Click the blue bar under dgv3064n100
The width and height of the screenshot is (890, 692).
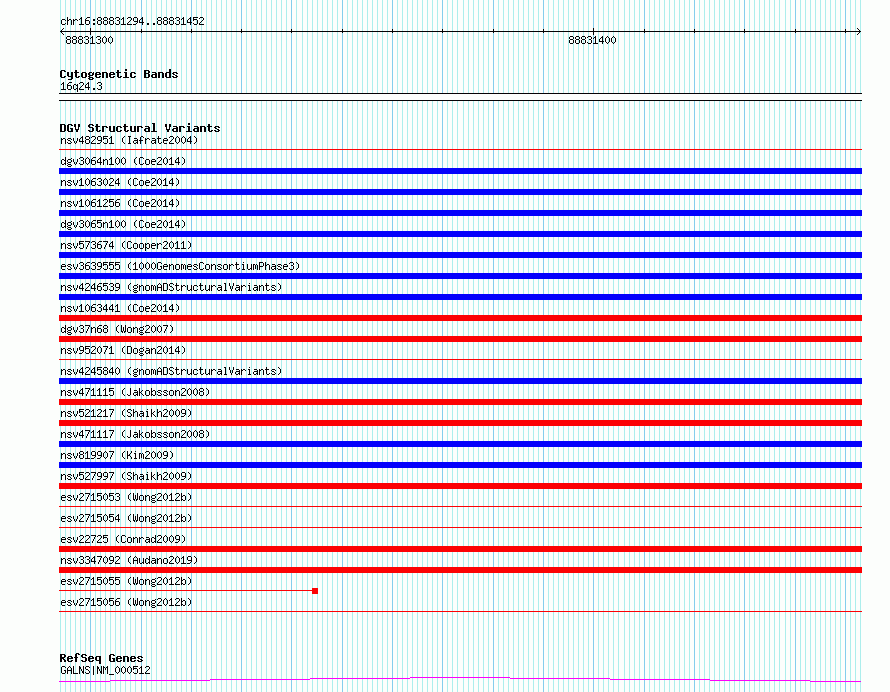click(x=460, y=171)
